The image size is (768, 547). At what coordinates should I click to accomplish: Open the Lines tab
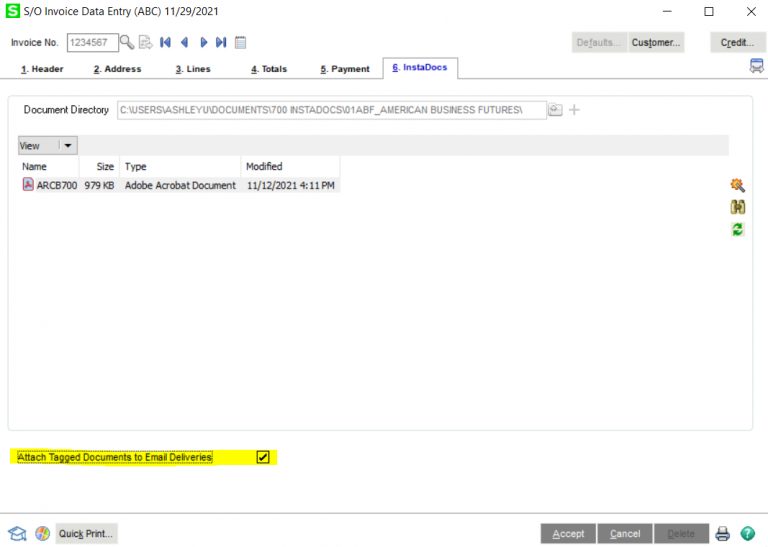click(x=192, y=69)
